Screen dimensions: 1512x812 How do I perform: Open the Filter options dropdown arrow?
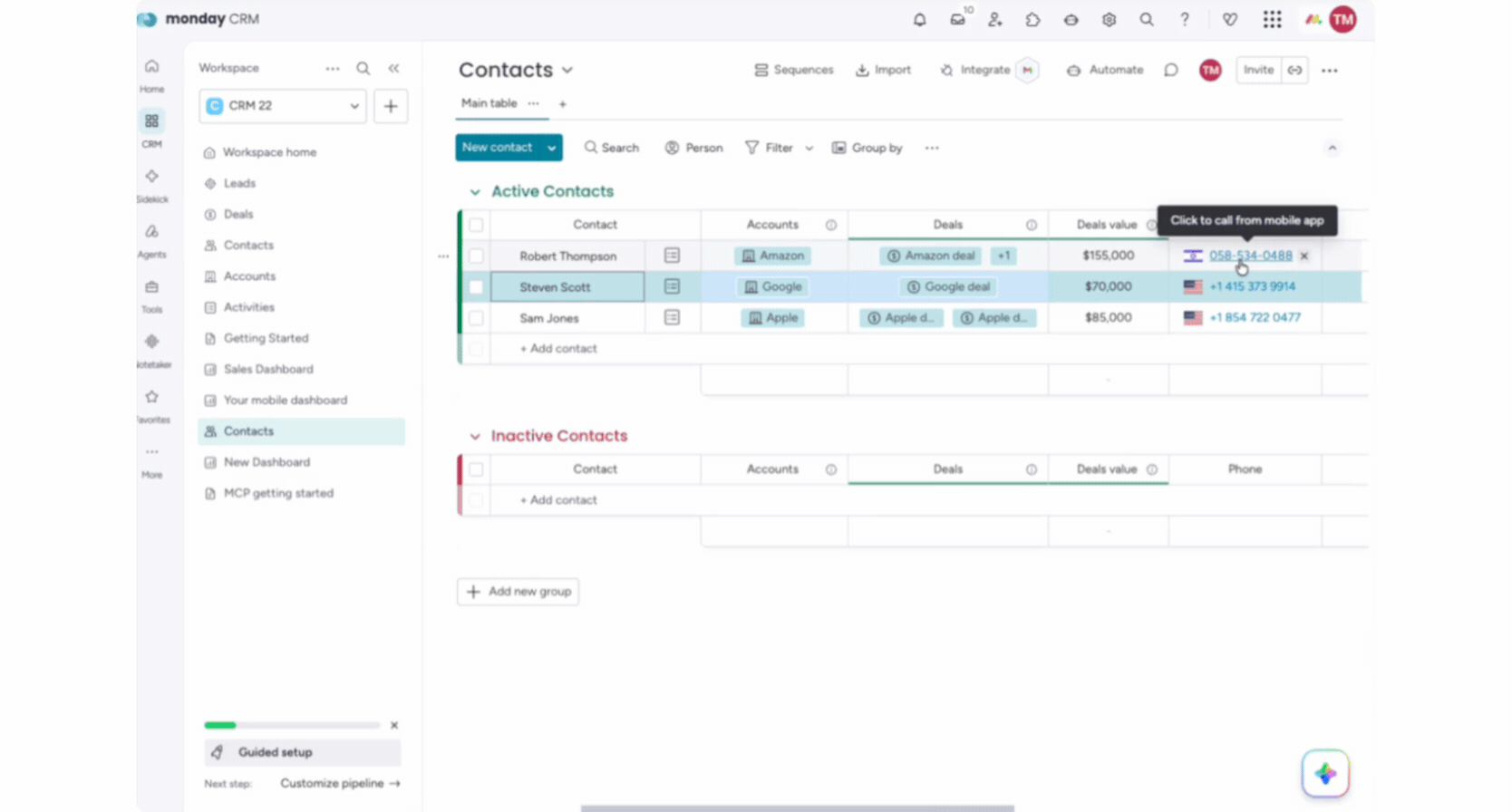pos(809,148)
